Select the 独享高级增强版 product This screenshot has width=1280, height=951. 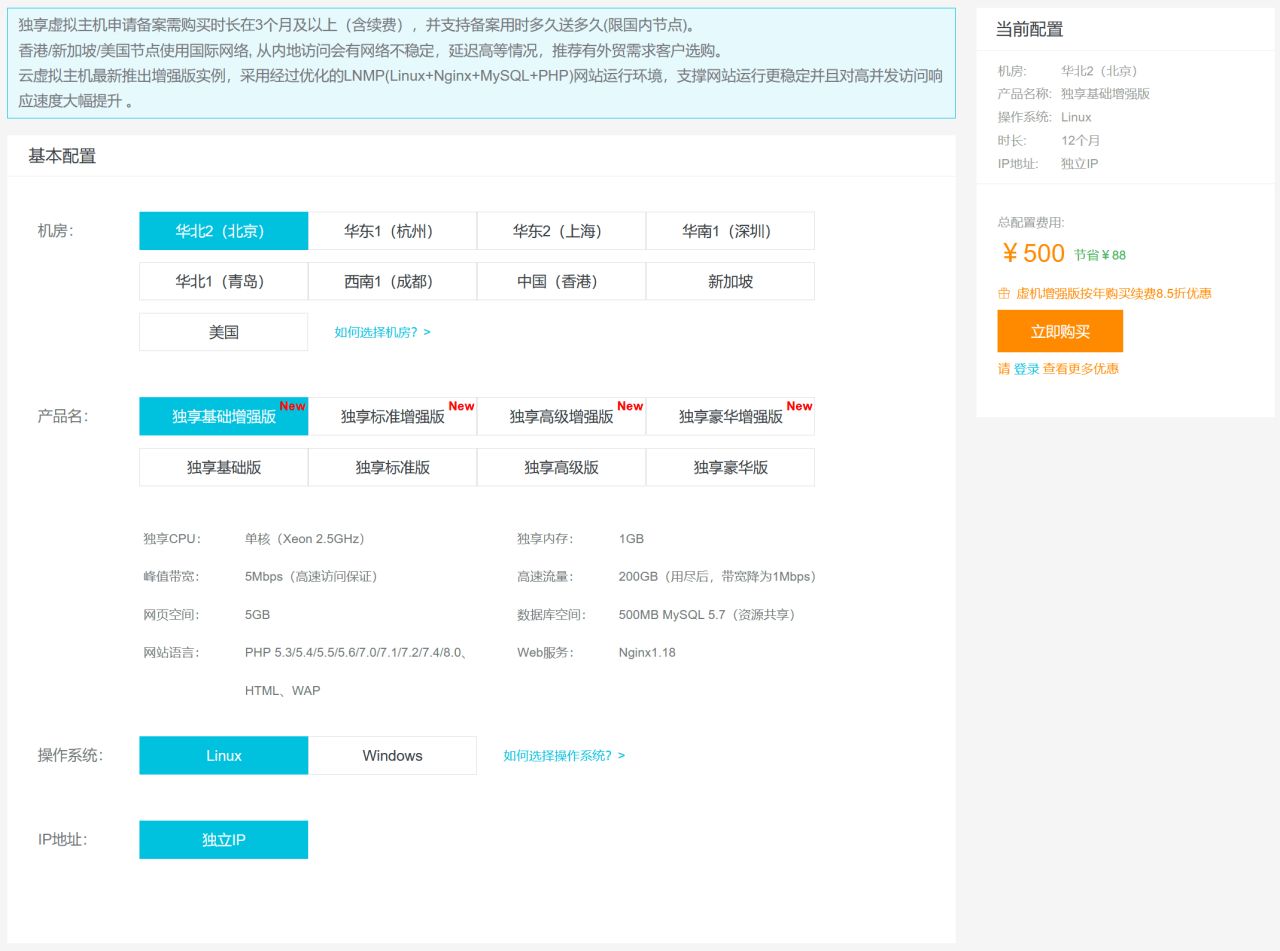(560, 415)
